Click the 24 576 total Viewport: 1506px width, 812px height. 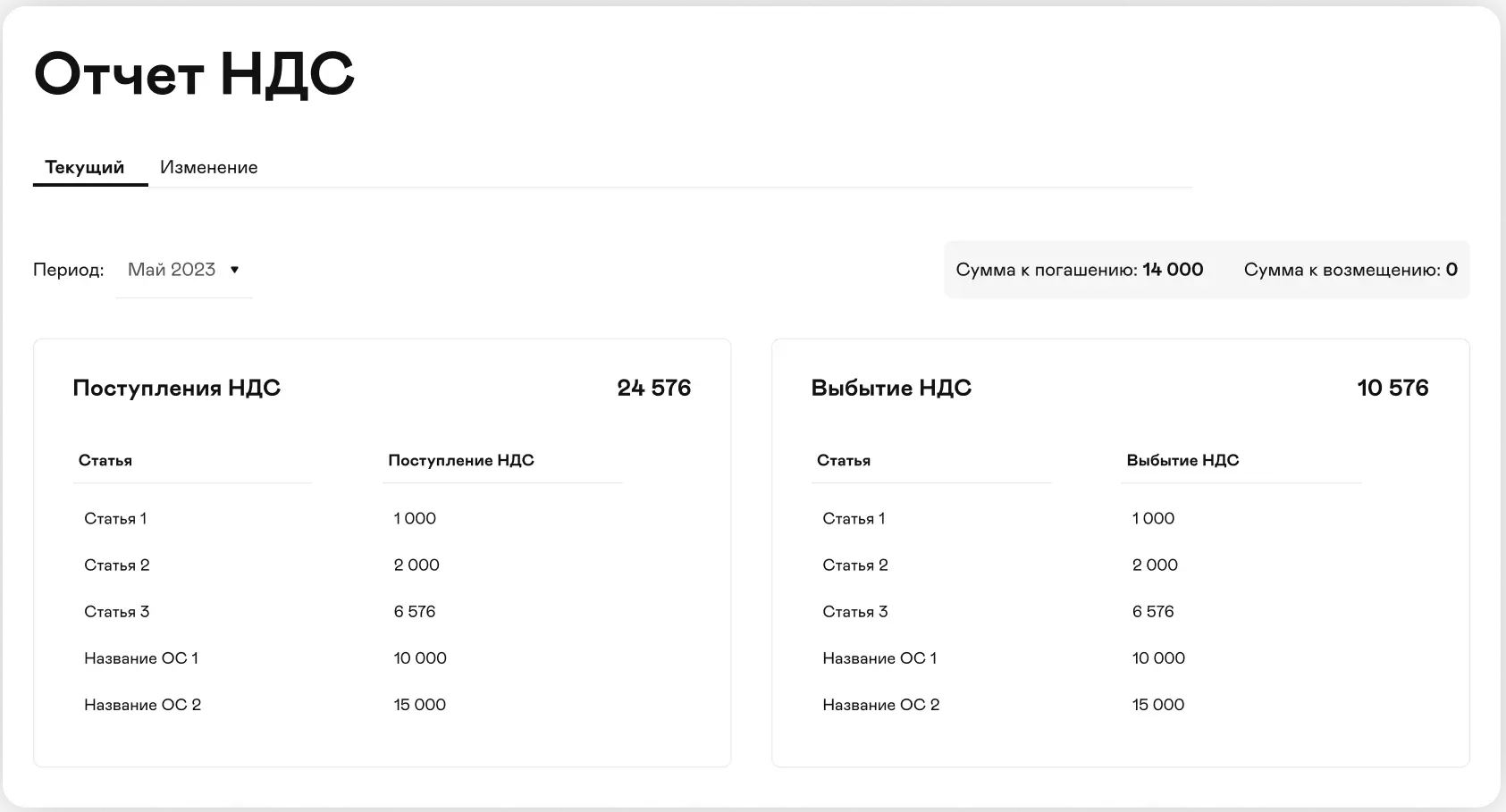click(x=654, y=388)
